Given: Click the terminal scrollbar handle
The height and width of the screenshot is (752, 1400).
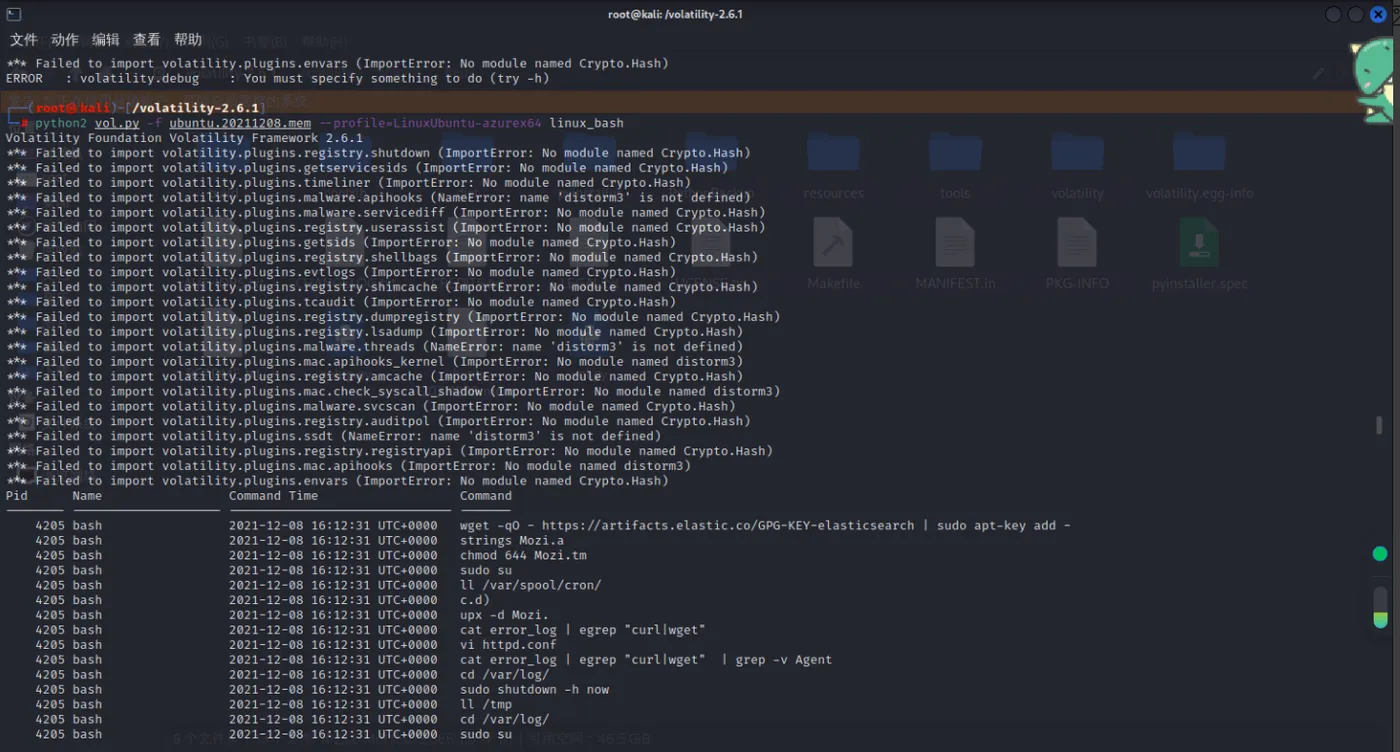Looking at the screenshot, I should pos(1379,425).
